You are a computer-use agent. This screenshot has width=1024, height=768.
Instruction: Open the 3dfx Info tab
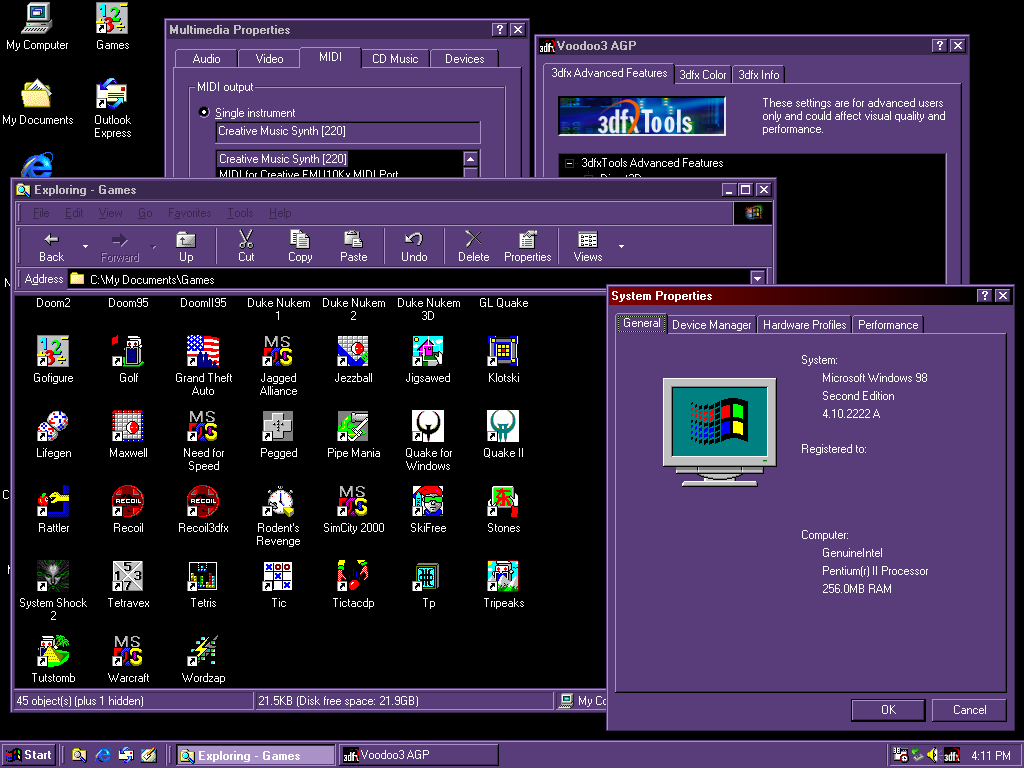759,74
